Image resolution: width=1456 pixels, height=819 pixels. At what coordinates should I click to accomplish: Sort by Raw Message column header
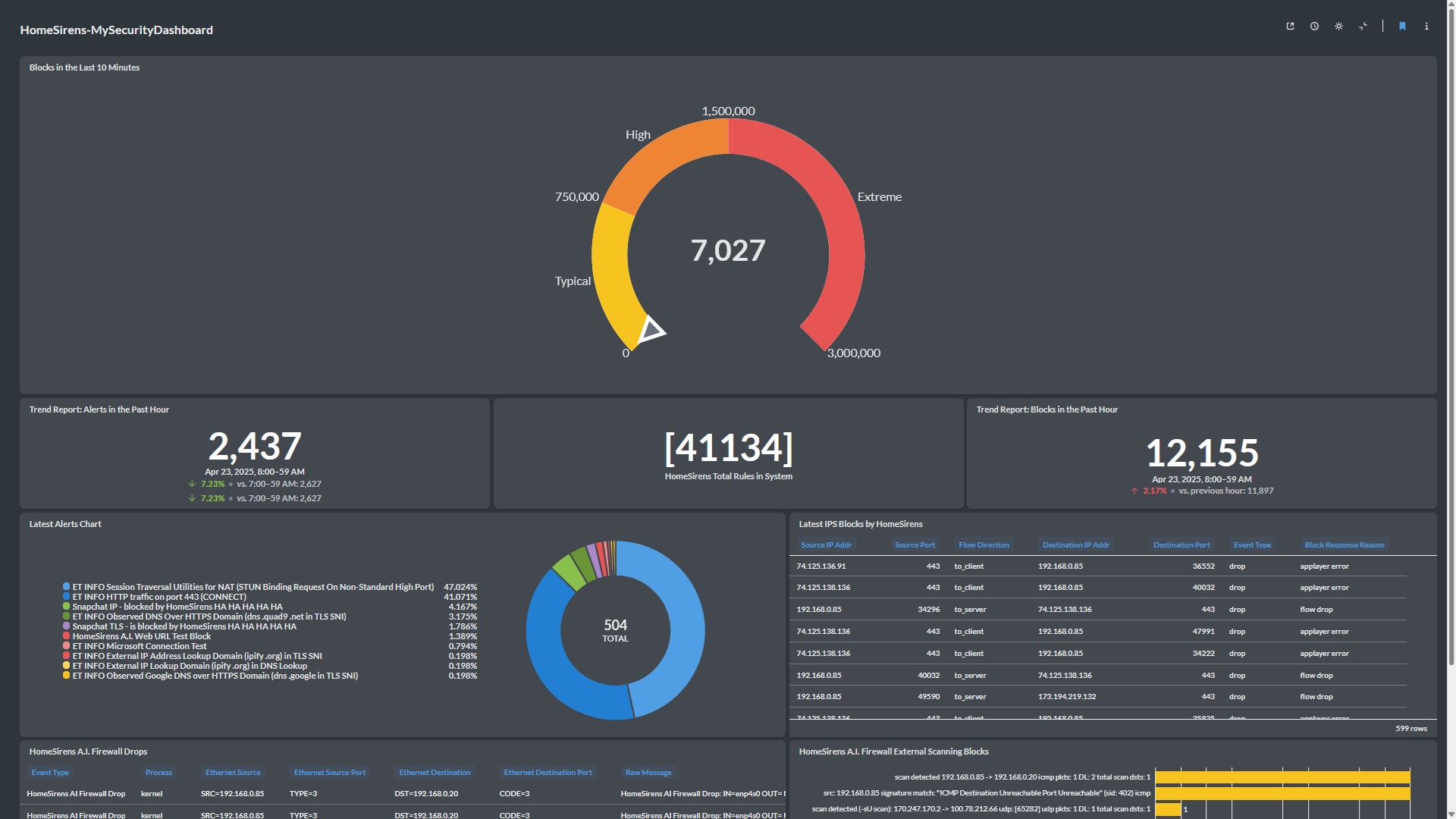pyautogui.click(x=648, y=773)
